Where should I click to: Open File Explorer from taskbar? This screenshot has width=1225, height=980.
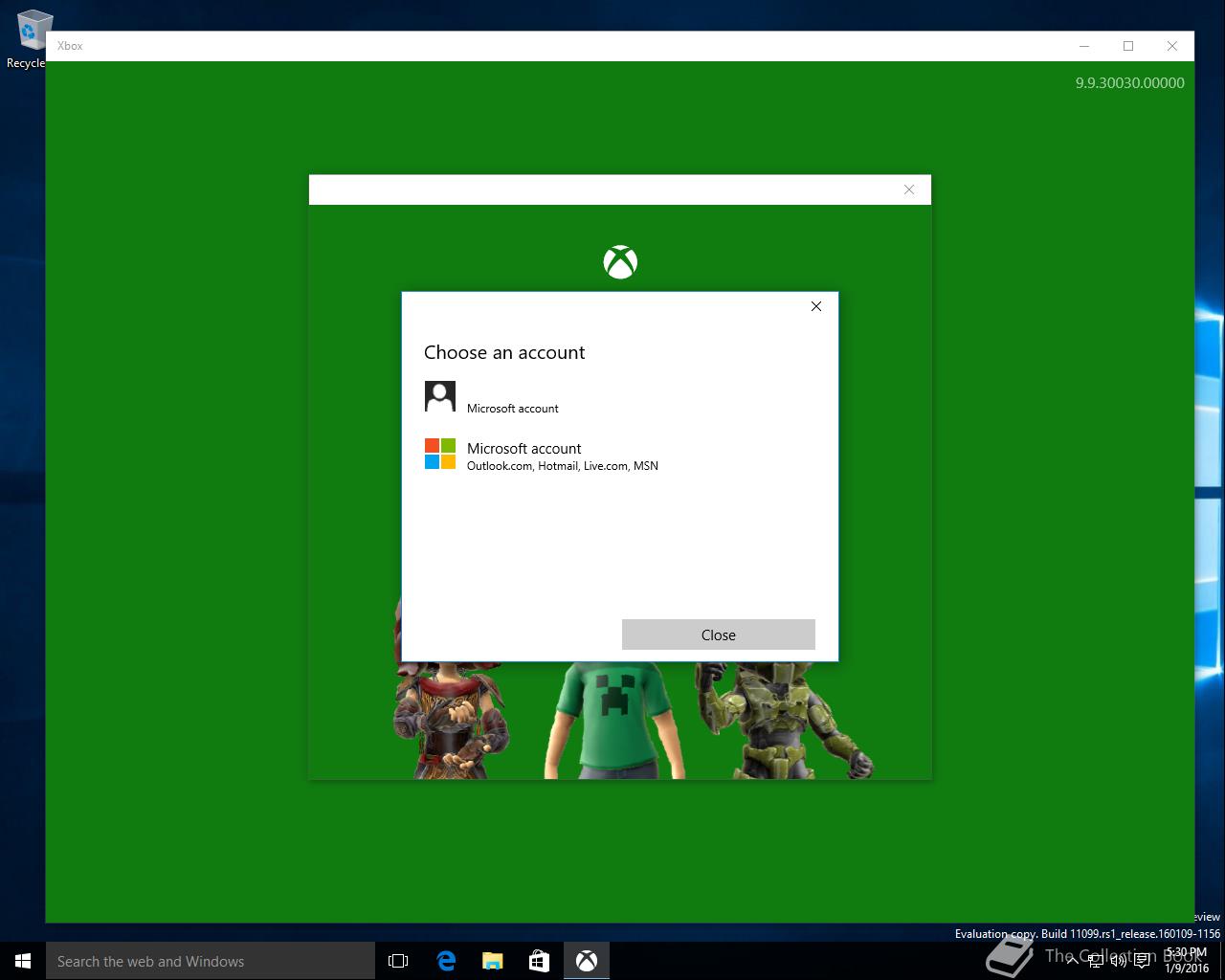coord(493,961)
